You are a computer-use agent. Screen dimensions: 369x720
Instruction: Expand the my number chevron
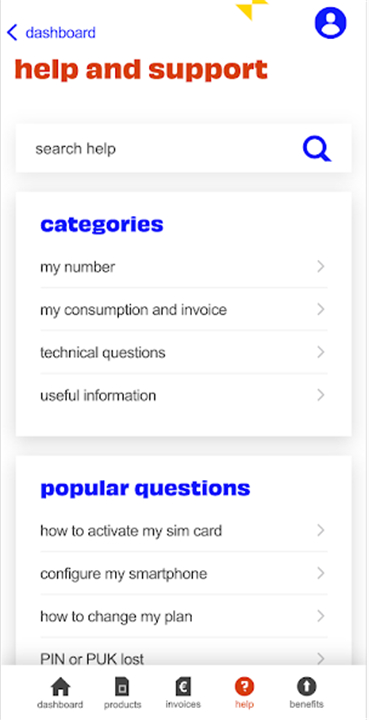(x=321, y=267)
